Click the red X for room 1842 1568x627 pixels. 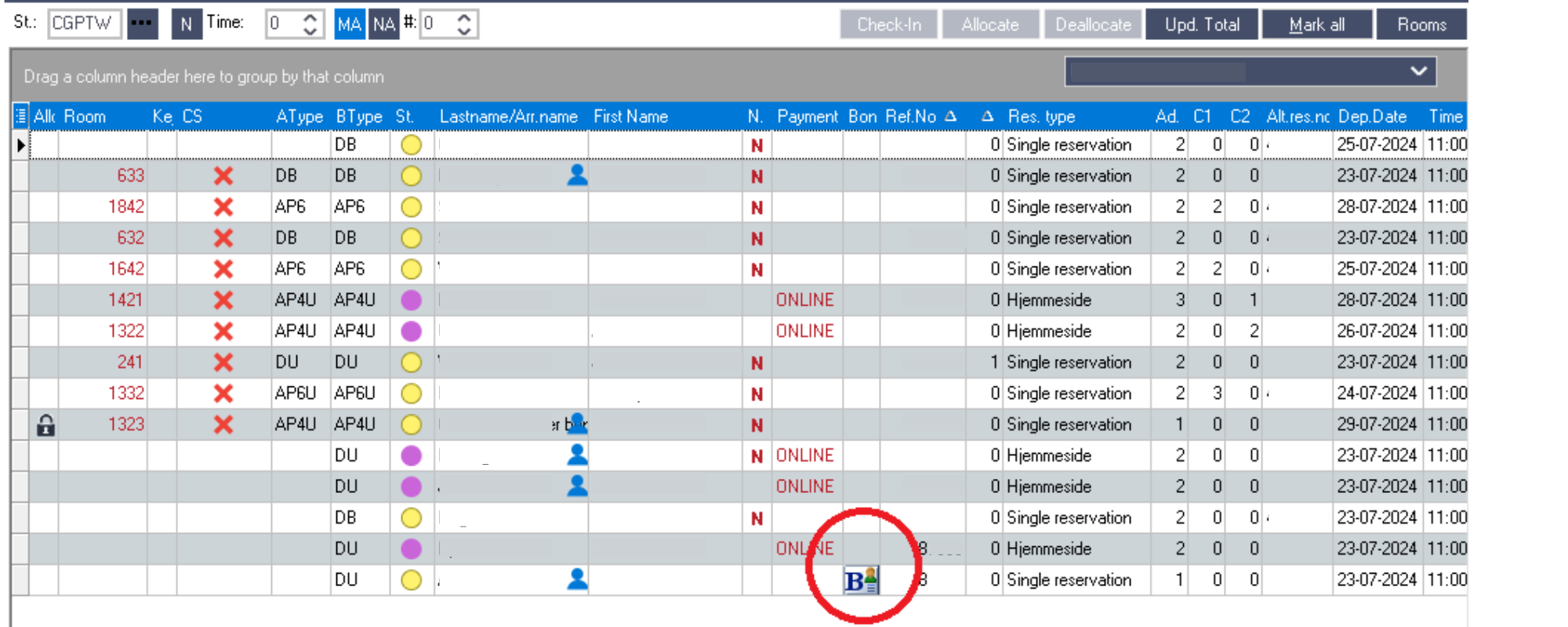coord(223,207)
